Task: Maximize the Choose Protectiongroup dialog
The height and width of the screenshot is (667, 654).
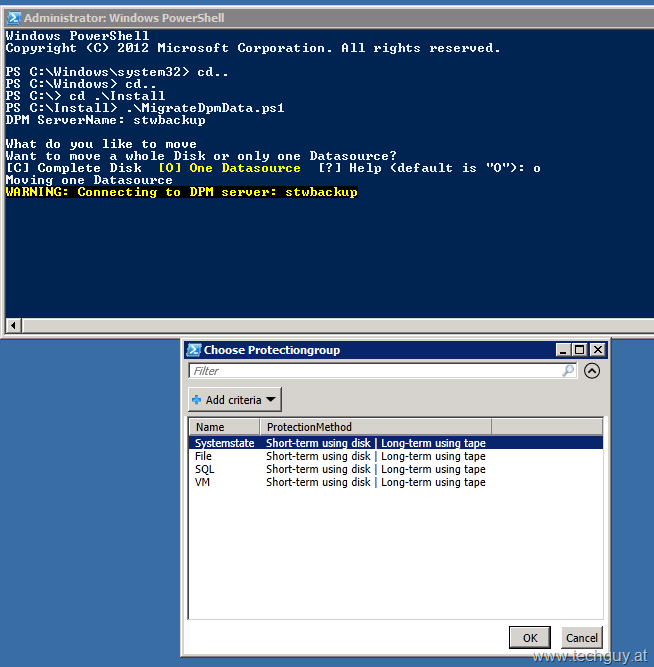Action: tap(580, 350)
